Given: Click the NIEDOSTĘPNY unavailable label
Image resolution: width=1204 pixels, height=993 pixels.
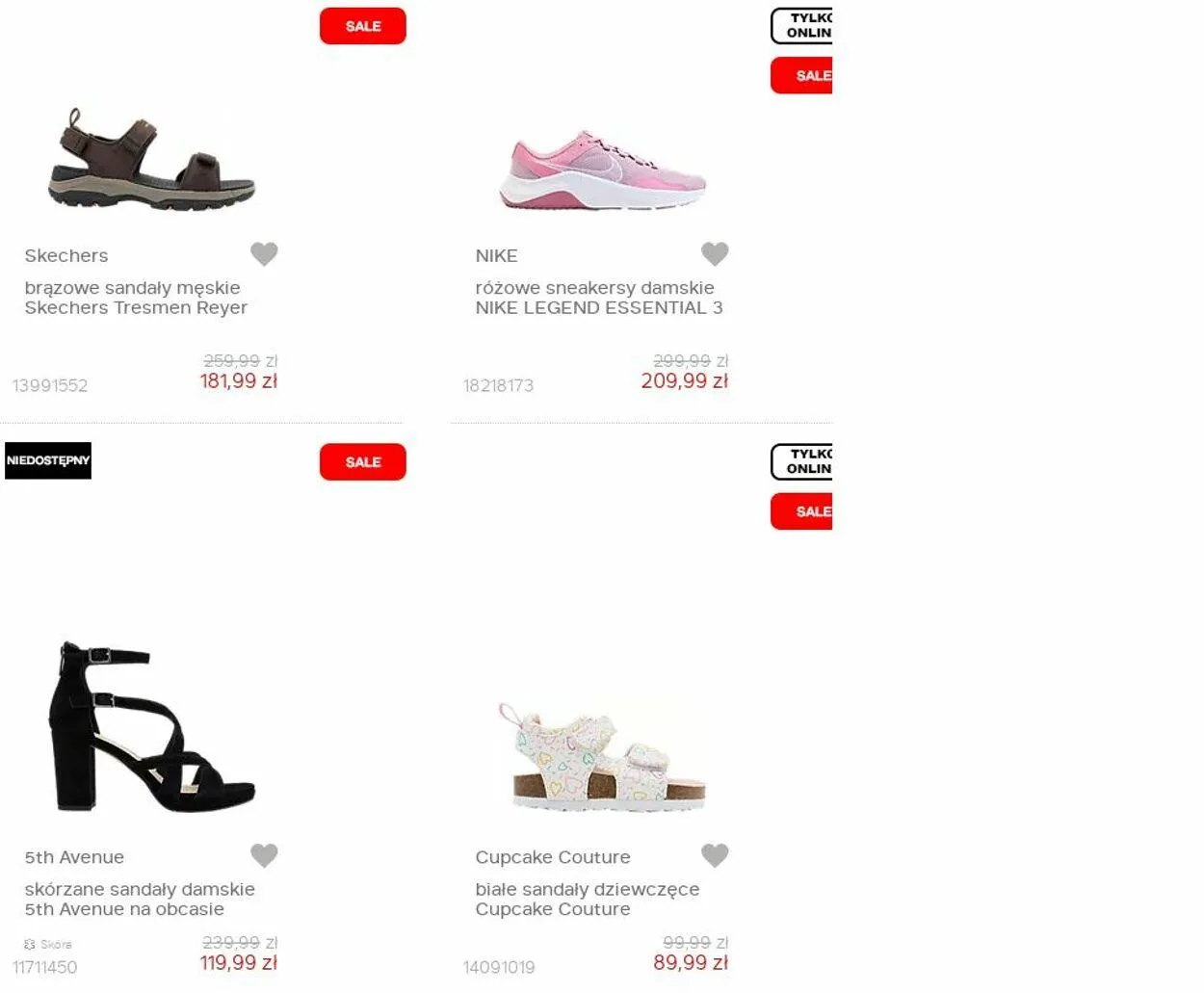Looking at the screenshot, I should click(x=48, y=460).
